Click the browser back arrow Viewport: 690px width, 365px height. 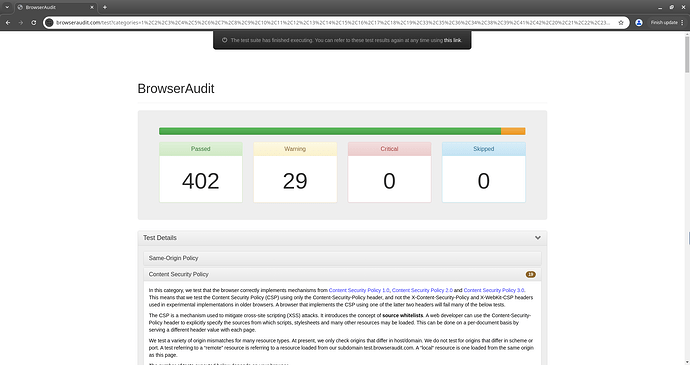[8, 22]
